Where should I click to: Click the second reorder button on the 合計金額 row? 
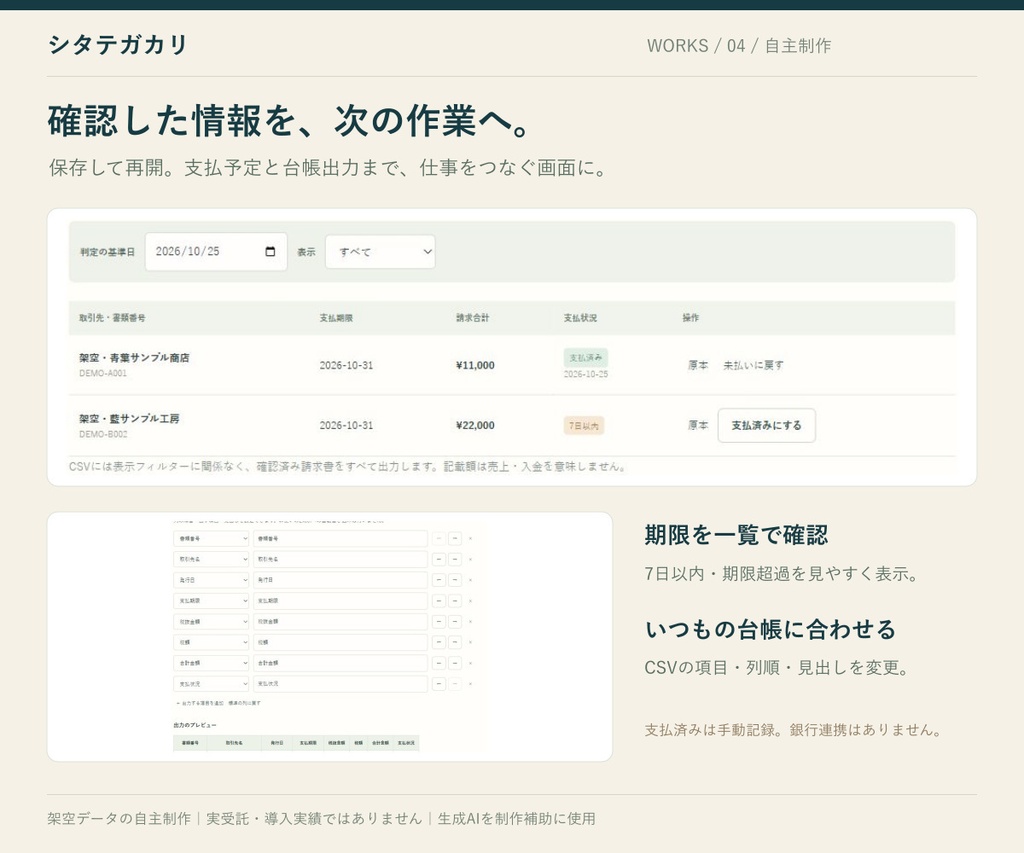click(455, 663)
